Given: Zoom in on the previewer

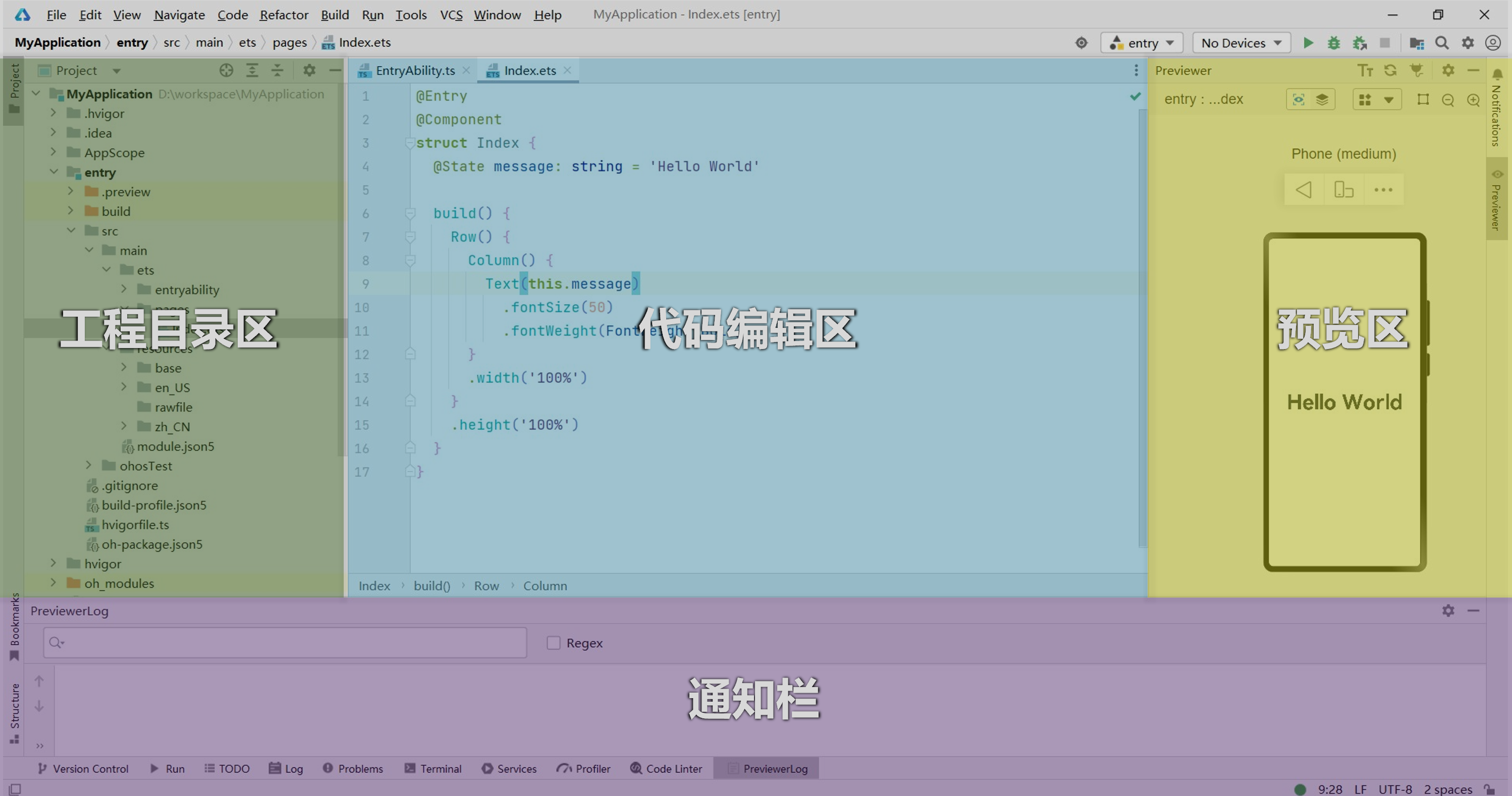Looking at the screenshot, I should point(1473,100).
